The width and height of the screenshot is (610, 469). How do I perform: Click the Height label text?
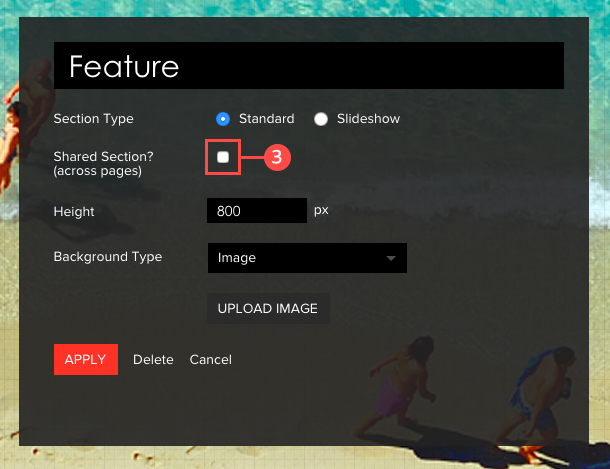coord(74,211)
